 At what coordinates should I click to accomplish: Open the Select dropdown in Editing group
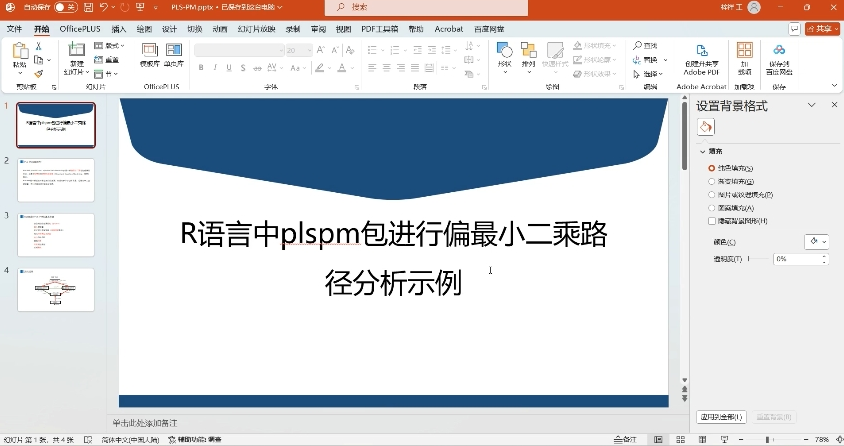tap(648, 74)
